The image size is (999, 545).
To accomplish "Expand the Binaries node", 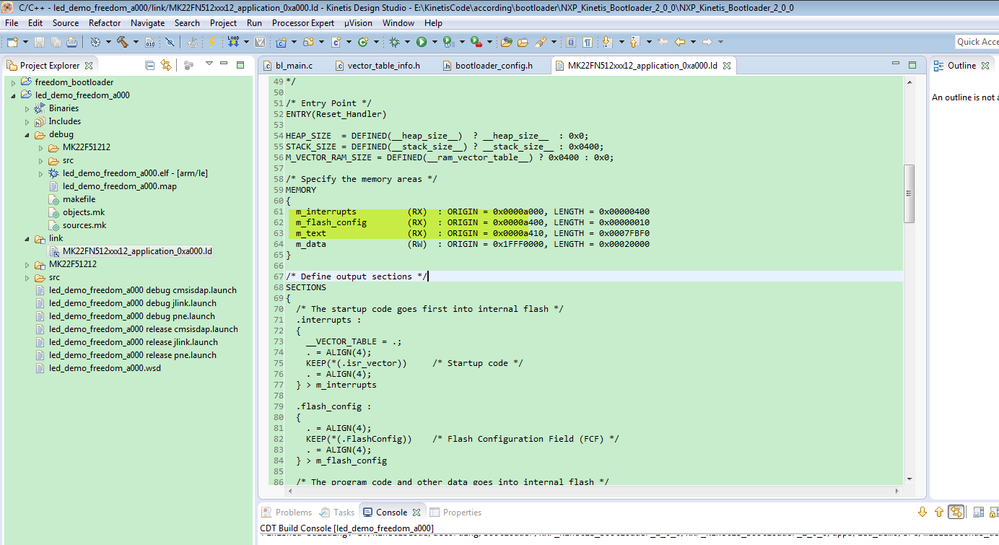I will [x=27, y=108].
